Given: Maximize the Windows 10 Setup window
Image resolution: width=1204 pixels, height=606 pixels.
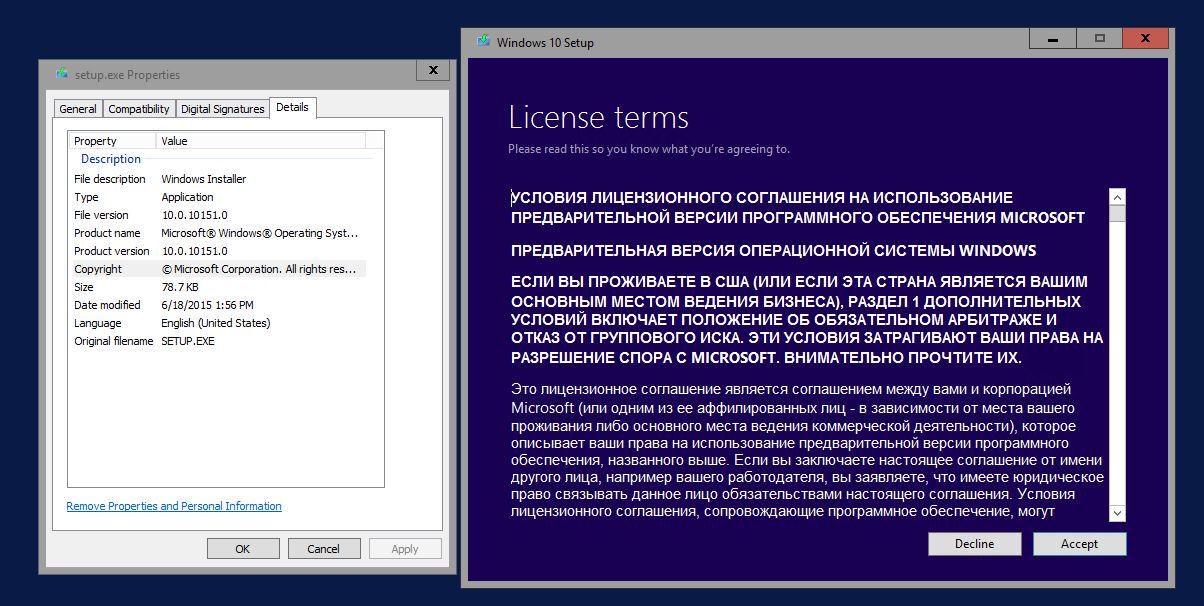Looking at the screenshot, I should pyautogui.click(x=1100, y=39).
